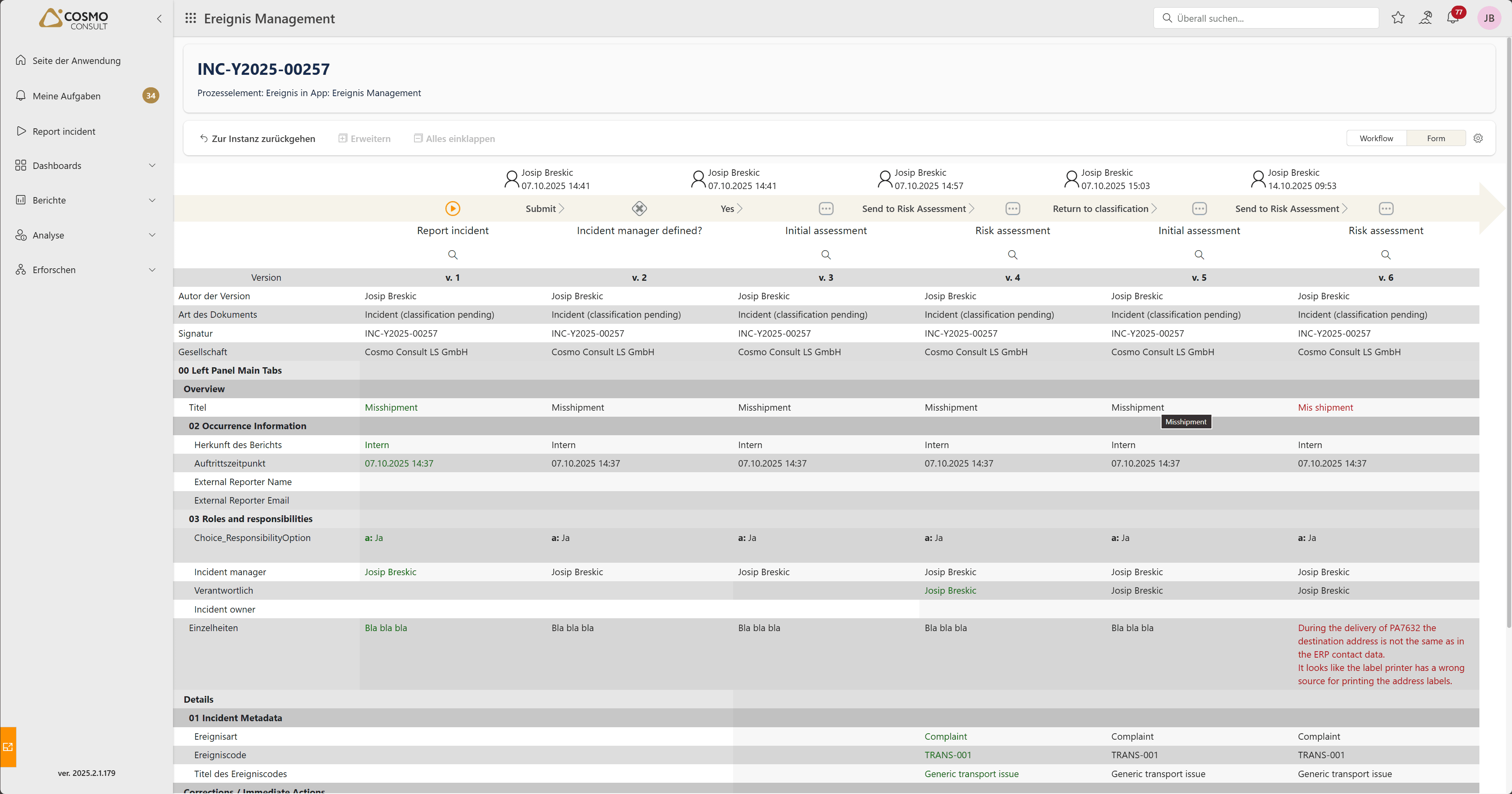Viewport: 1512px width, 794px height.
Task: Open the settings gear next to Form
Action: (1478, 138)
